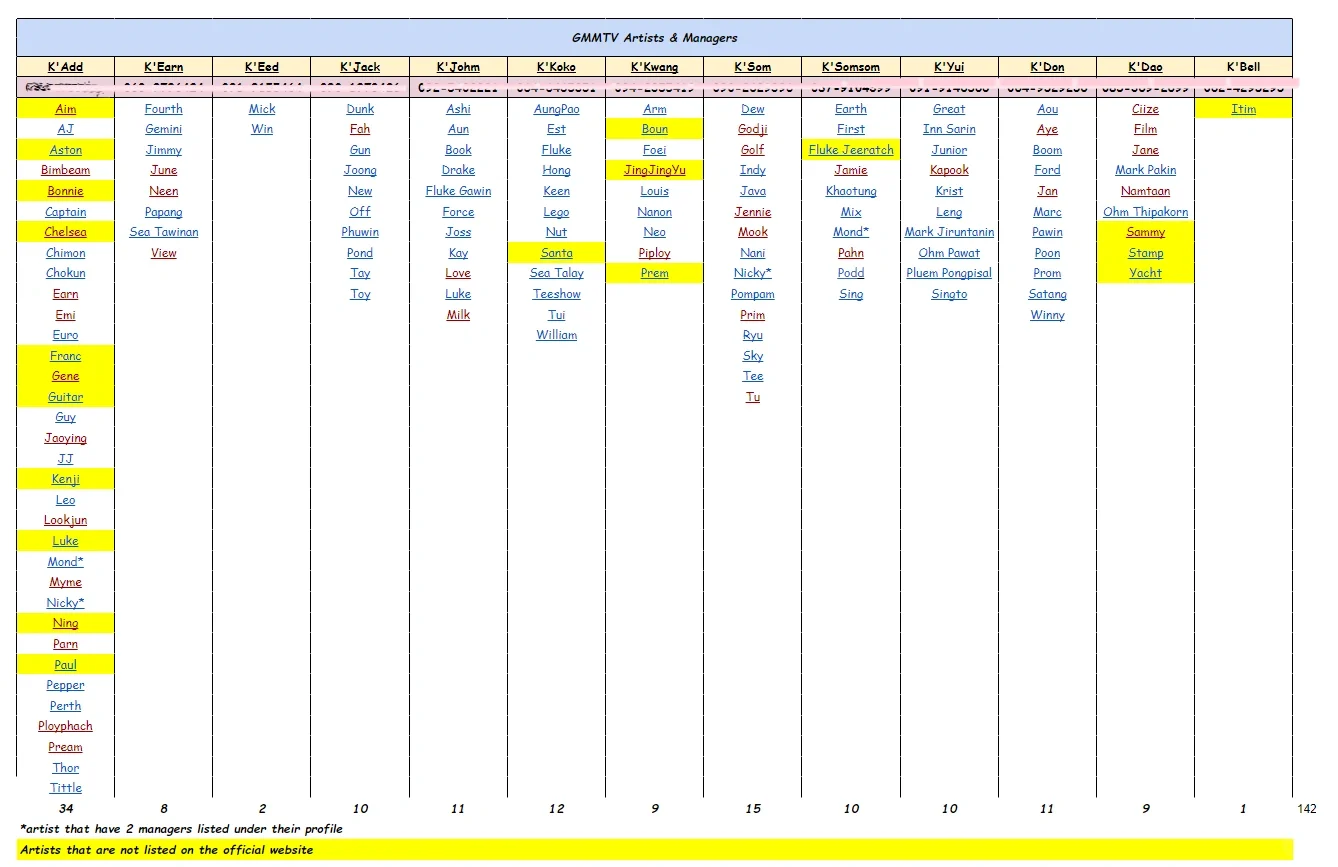The width and height of the screenshot is (1338, 867).
Task: Select the K'Bell header cell
Action: click(x=1243, y=67)
